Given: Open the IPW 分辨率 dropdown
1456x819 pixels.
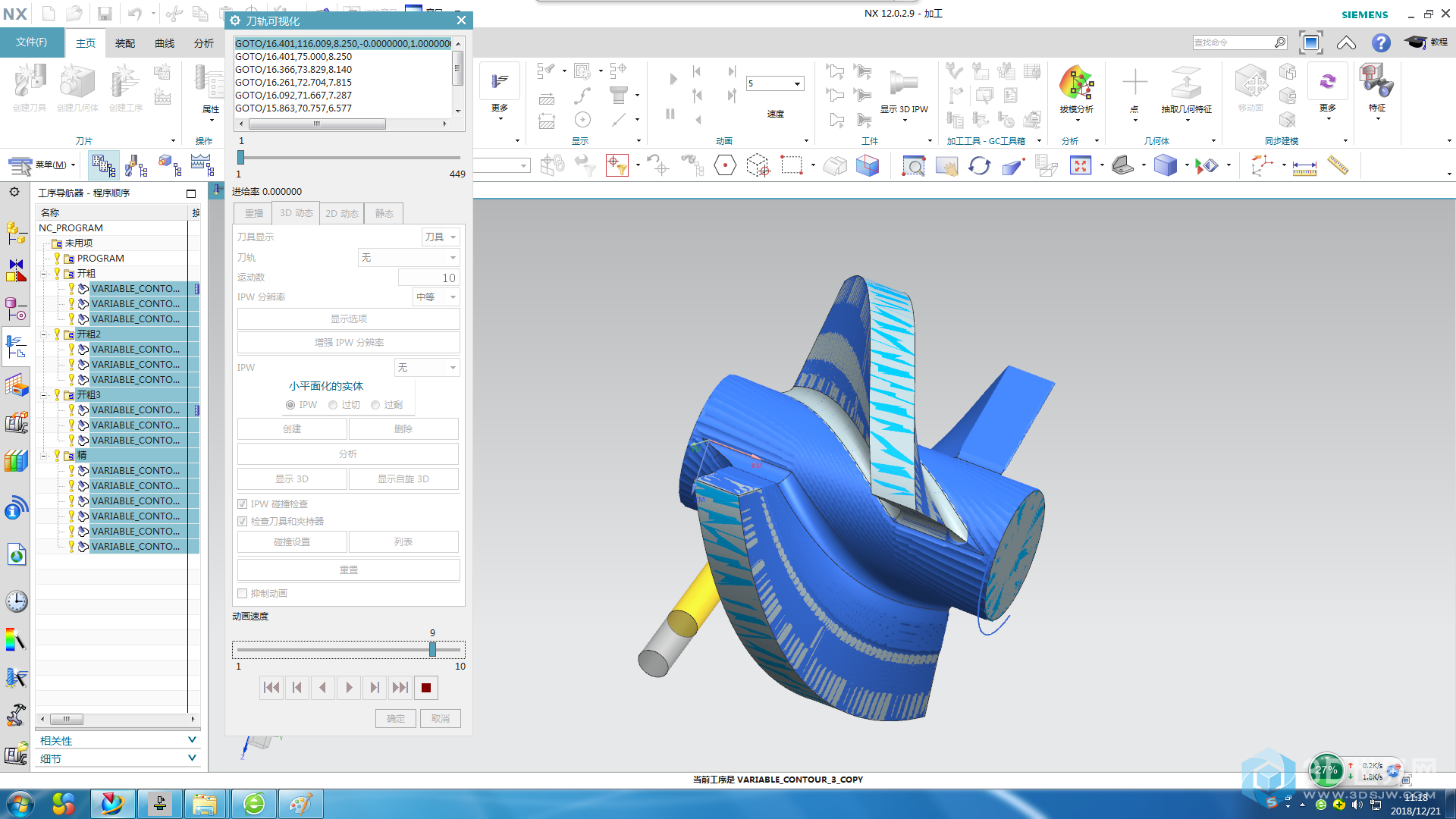Looking at the screenshot, I should click(436, 297).
